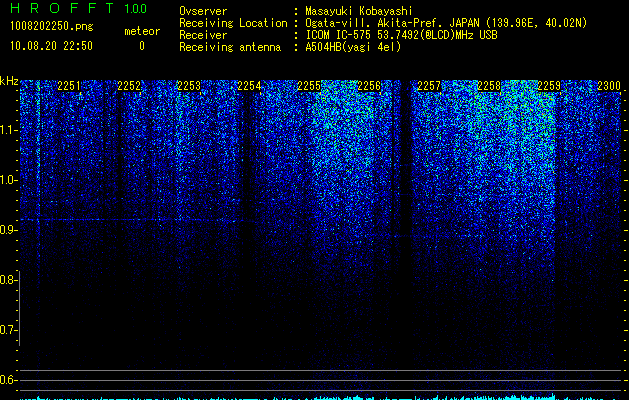The height and width of the screenshot is (400, 629).
Task: Click the 0.8 kHz axis label
Action: click(x=8, y=280)
